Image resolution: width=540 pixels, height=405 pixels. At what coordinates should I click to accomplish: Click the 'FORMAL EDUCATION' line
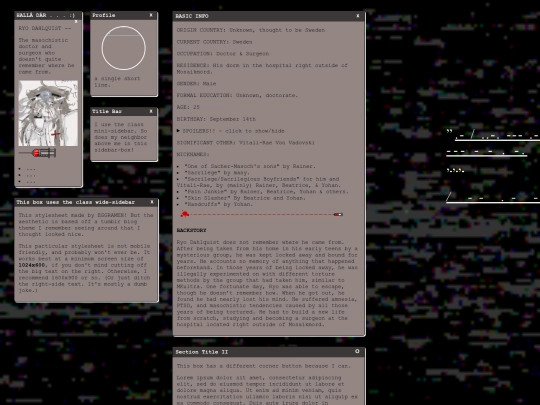click(x=237, y=95)
